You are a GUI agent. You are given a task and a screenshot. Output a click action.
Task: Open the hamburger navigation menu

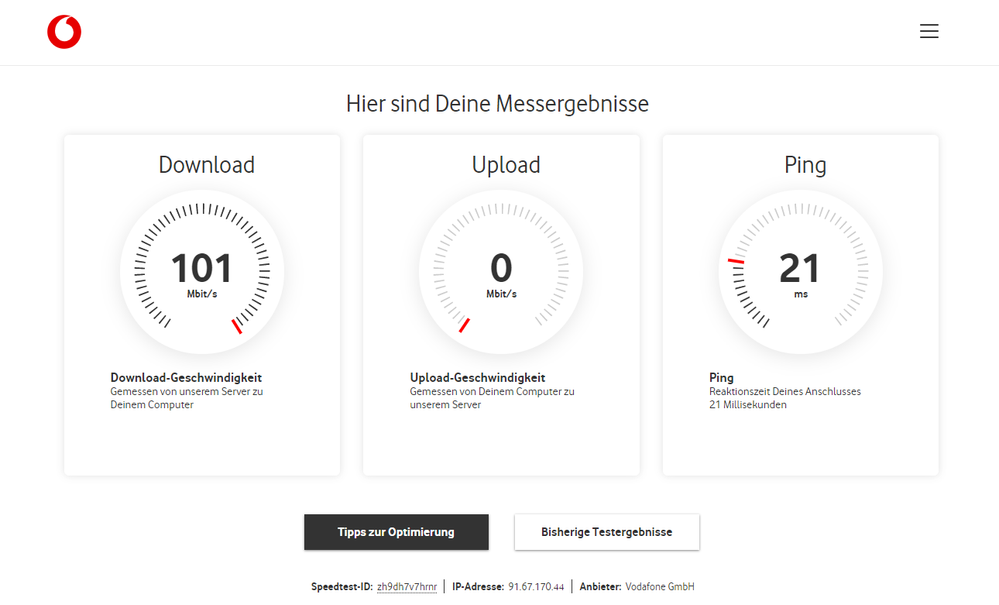point(929,31)
